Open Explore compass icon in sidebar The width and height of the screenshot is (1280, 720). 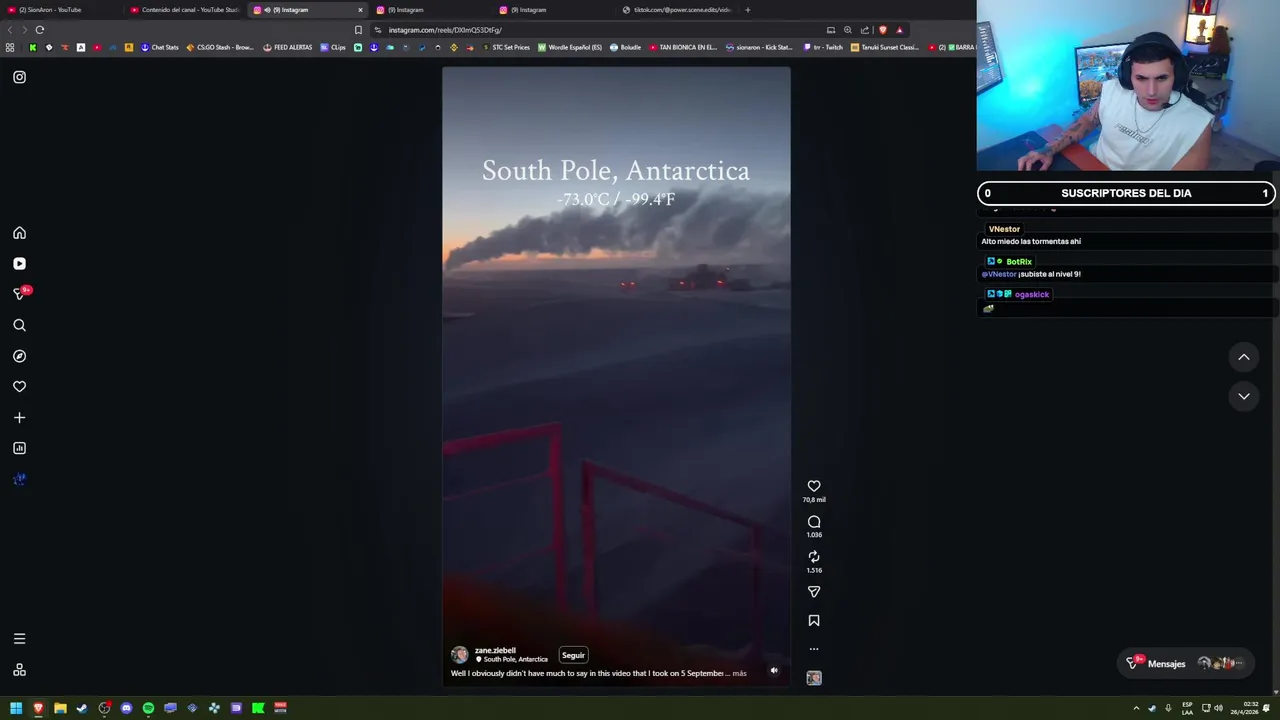19,356
